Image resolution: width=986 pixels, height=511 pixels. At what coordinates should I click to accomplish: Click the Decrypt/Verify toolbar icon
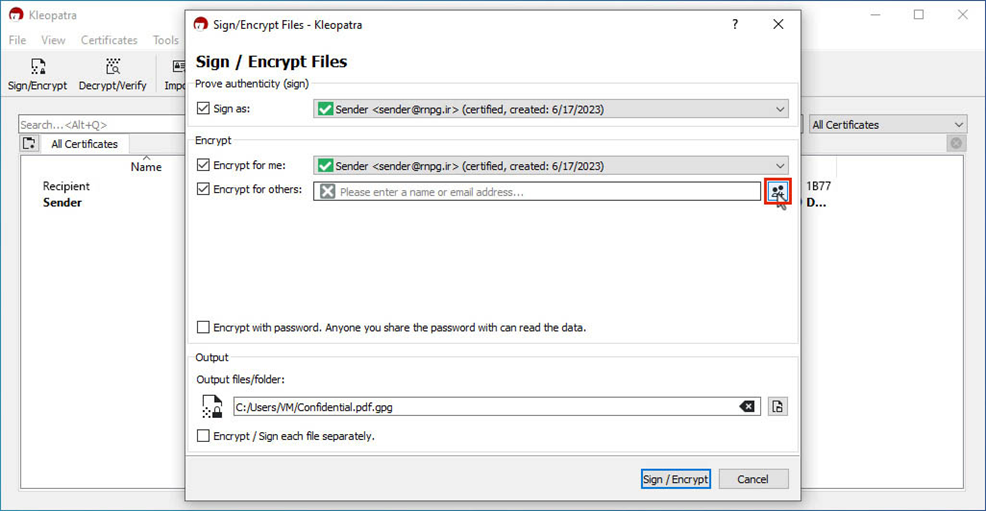113,75
